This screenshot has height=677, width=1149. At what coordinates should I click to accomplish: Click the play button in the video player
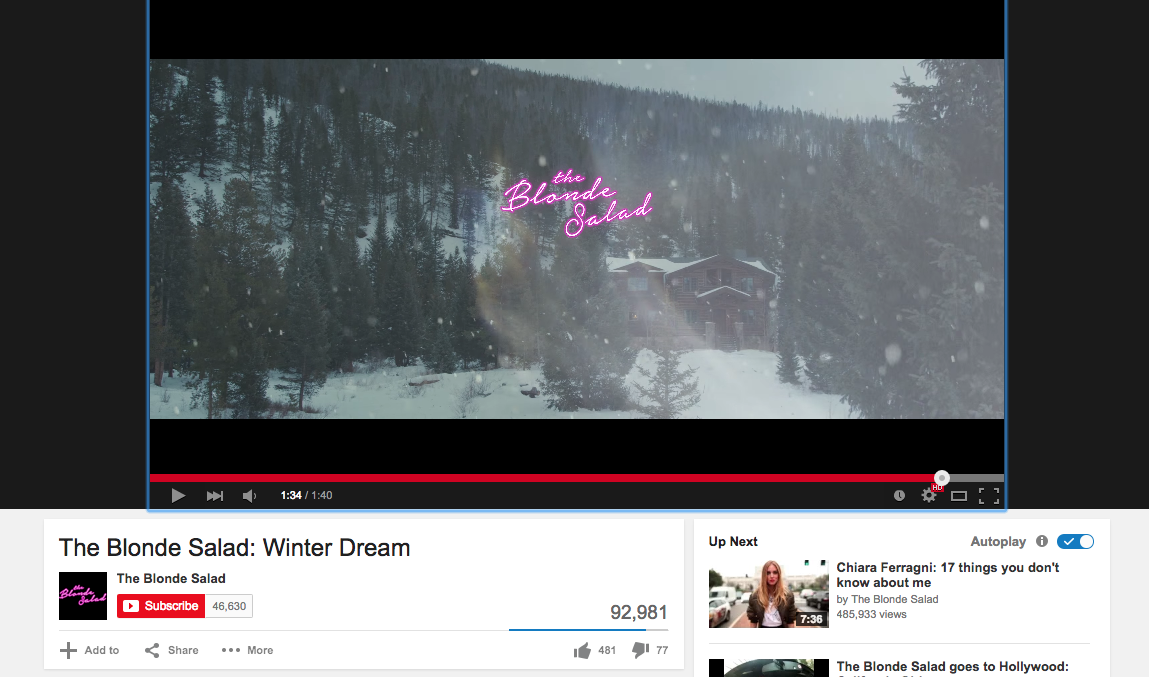178,496
